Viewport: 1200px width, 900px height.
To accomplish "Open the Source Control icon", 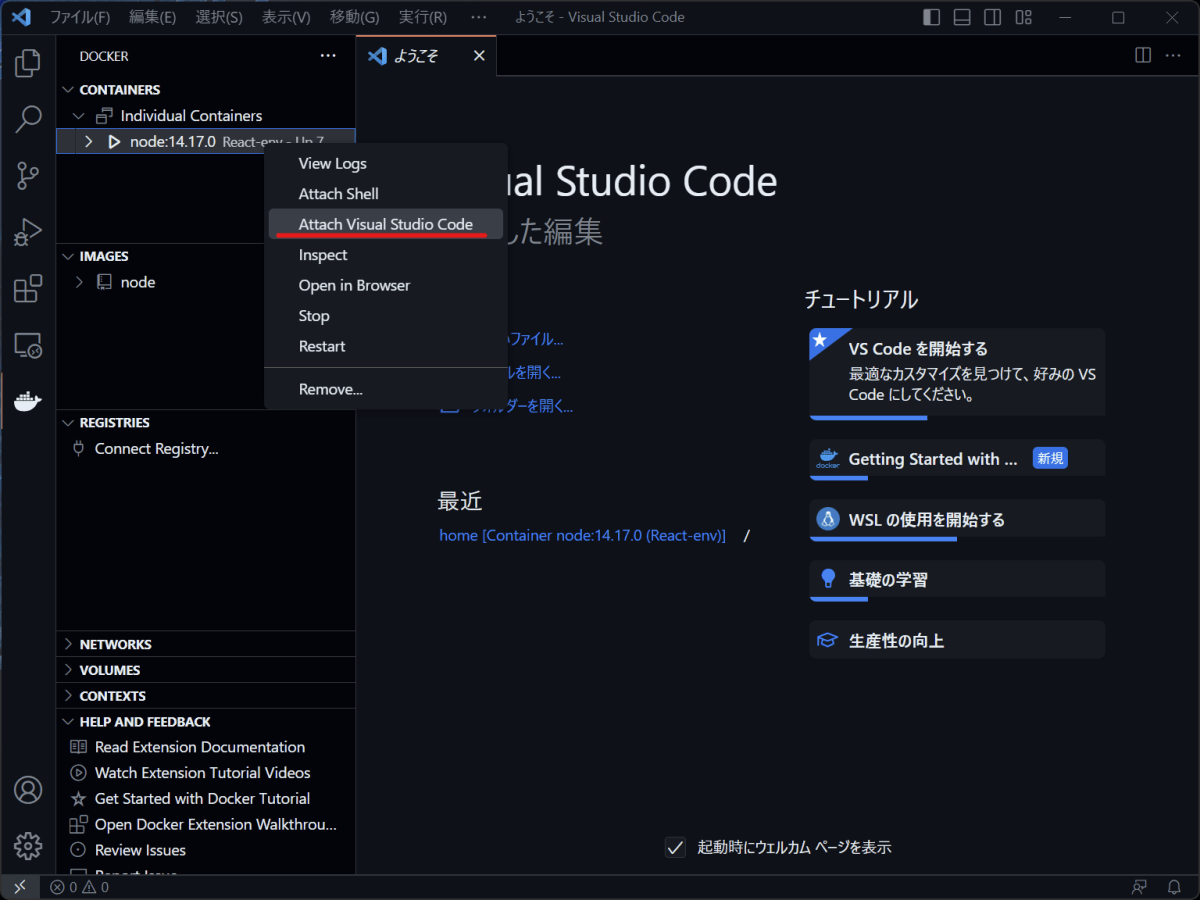I will (28, 176).
